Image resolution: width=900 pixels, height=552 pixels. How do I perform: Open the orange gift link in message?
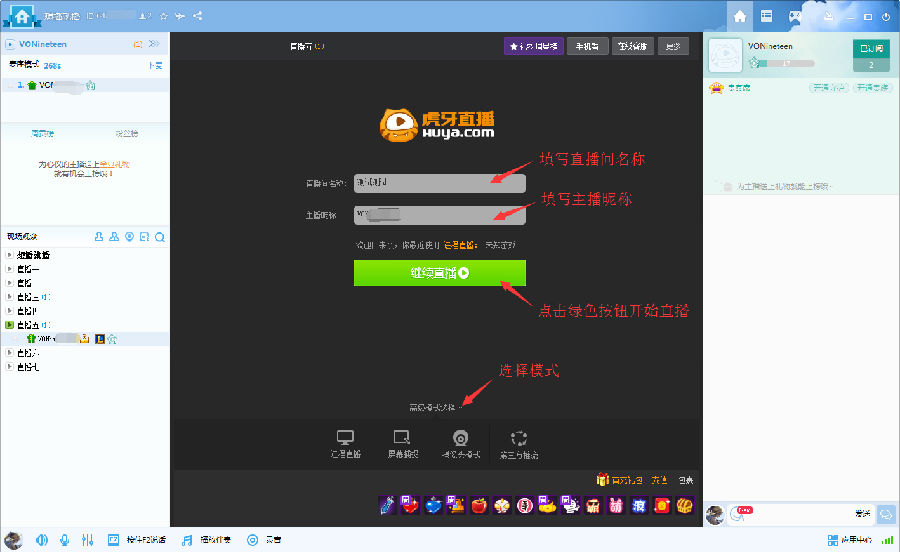tap(115, 164)
